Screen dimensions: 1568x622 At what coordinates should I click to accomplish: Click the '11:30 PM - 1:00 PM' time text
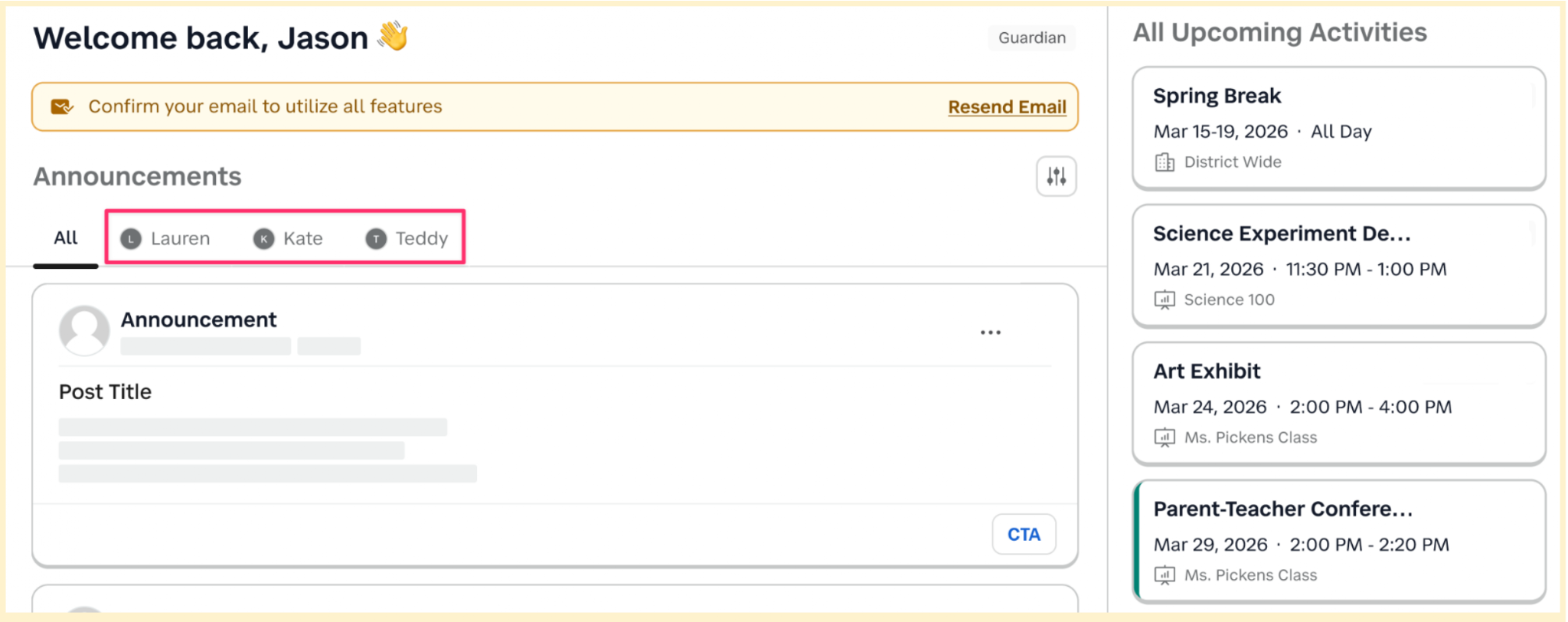[x=1366, y=270]
